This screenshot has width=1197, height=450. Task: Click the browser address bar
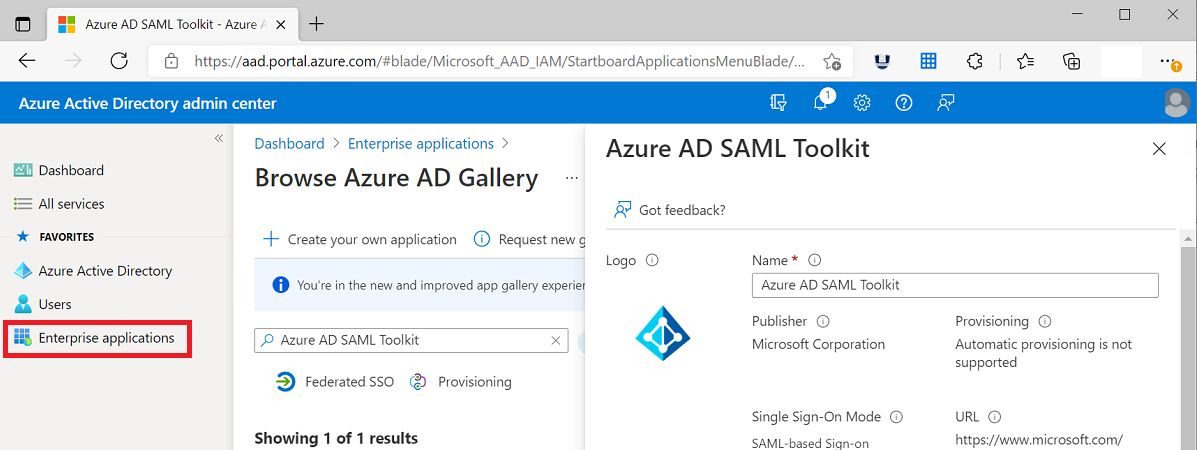pyautogui.click(x=499, y=61)
